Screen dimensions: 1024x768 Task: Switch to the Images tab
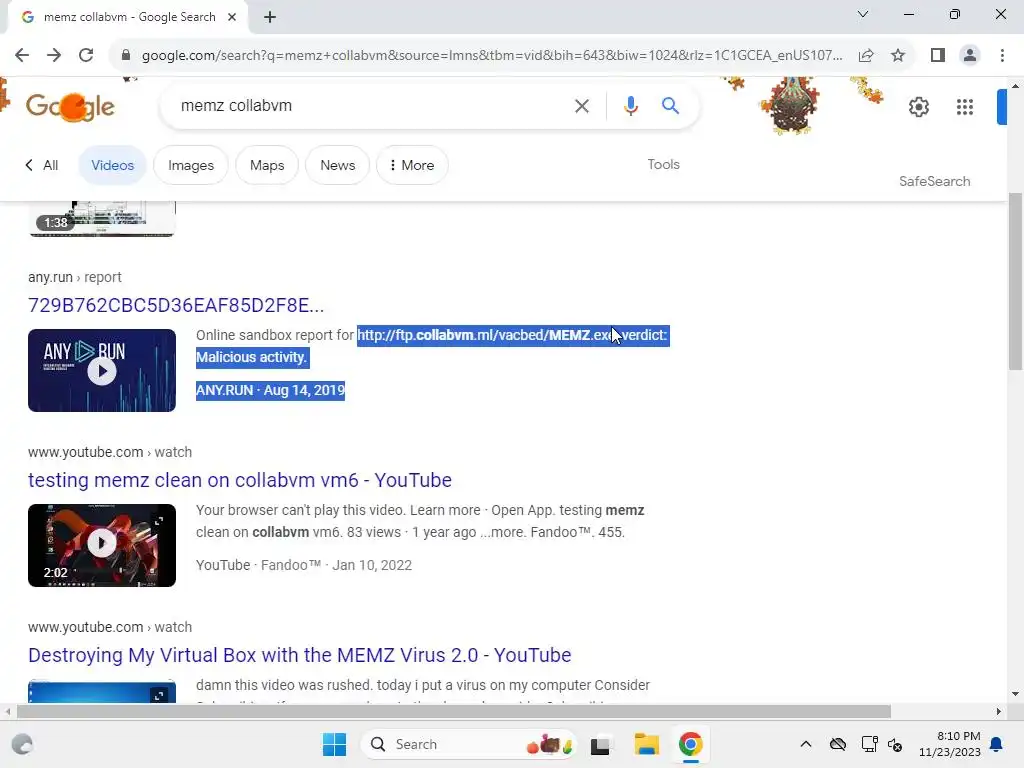191,165
